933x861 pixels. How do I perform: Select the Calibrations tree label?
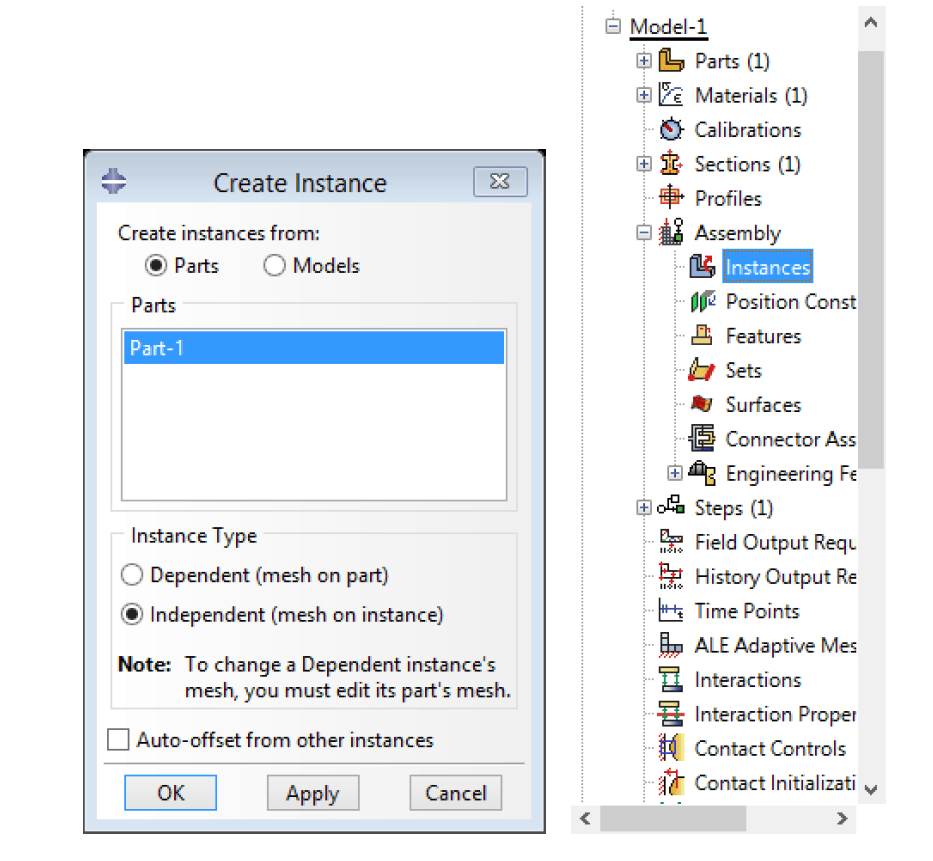747,130
